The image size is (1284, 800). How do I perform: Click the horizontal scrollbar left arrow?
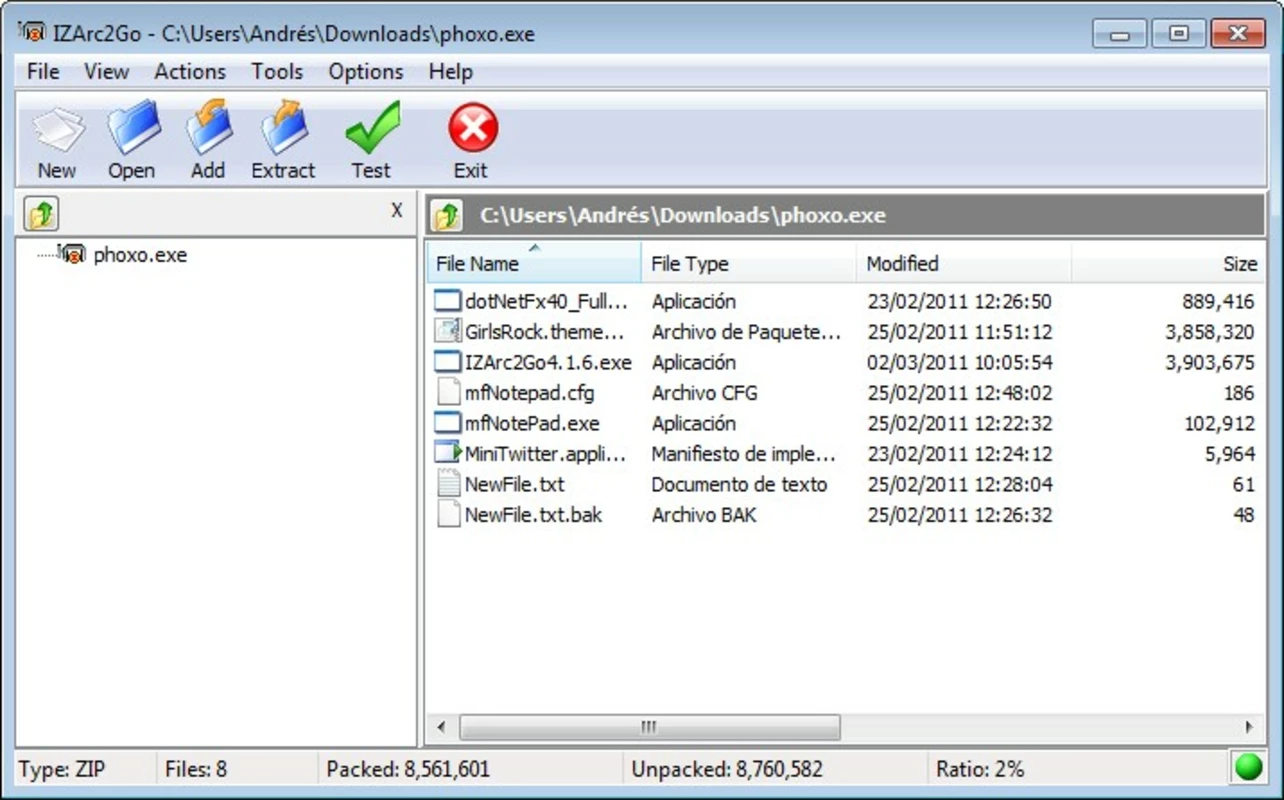tap(441, 727)
